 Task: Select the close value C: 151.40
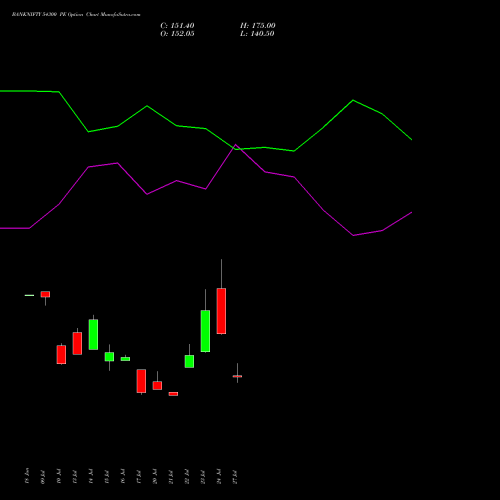coord(177,26)
